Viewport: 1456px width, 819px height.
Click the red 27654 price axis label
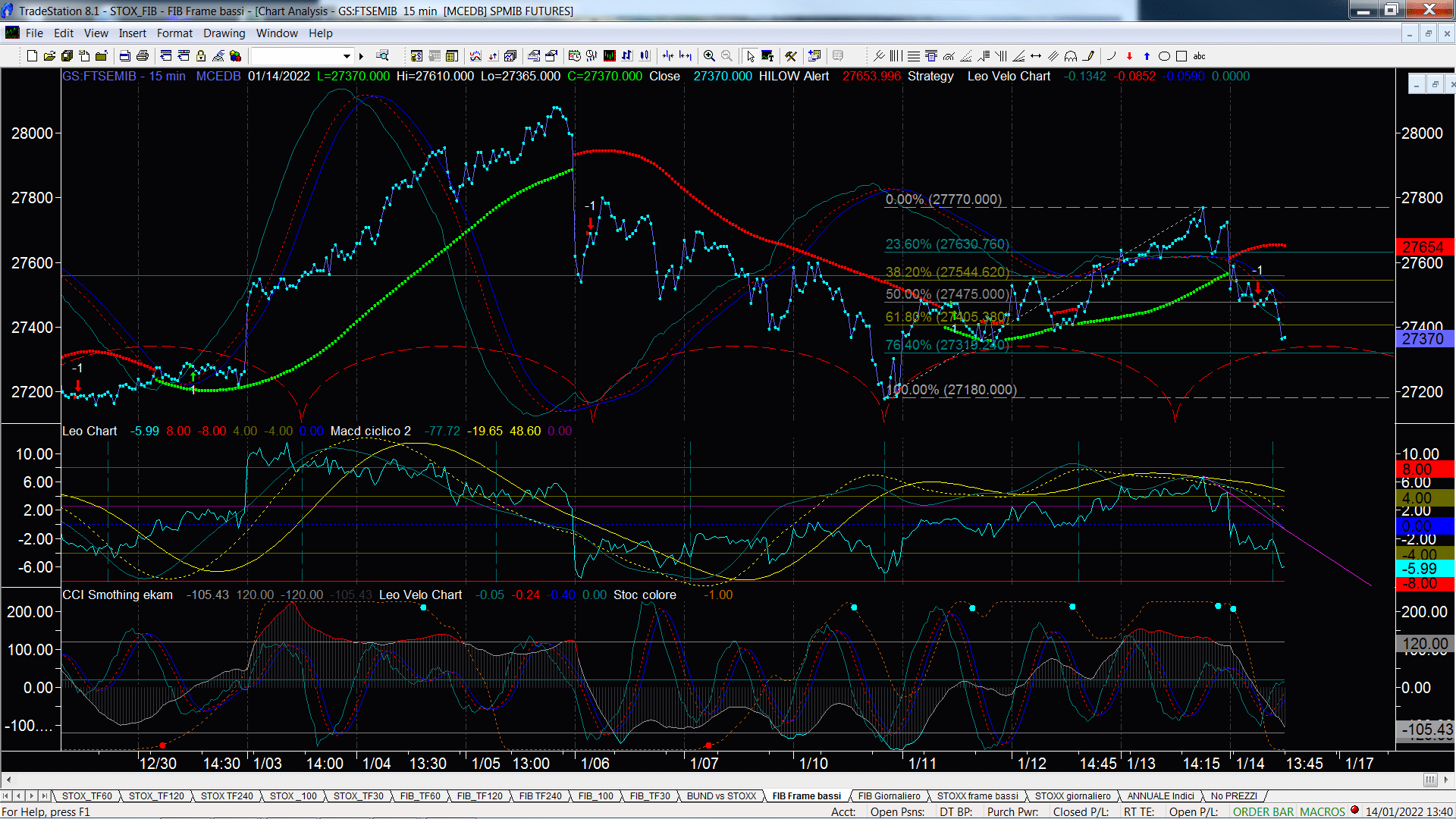[x=1423, y=246]
